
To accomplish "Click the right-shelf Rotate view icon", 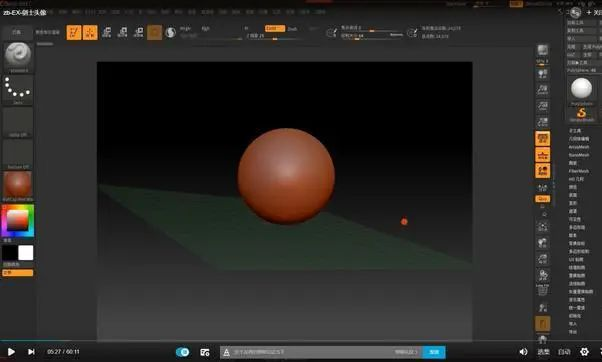I will [542, 276].
